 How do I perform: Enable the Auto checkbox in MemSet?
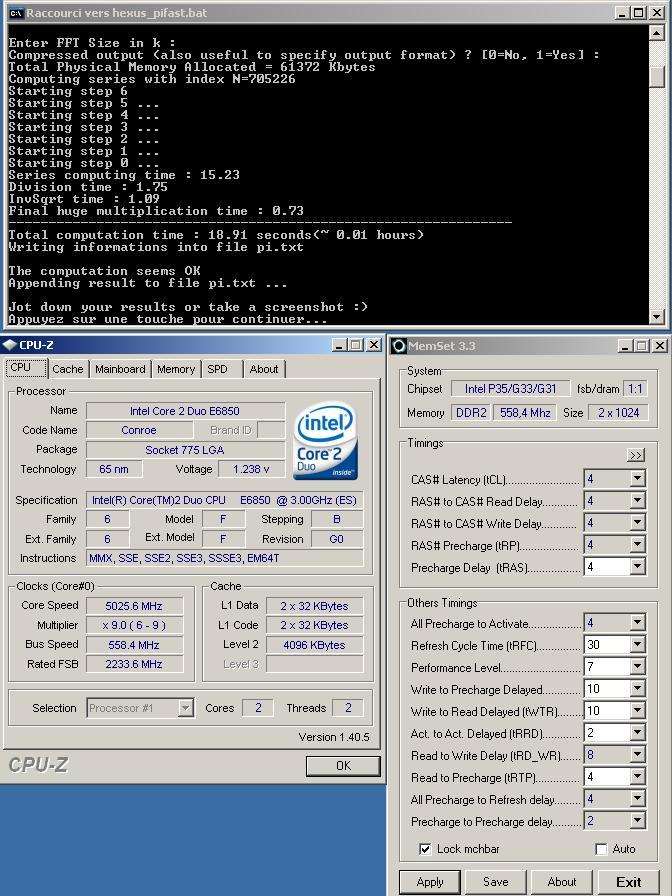pyautogui.click(x=601, y=849)
